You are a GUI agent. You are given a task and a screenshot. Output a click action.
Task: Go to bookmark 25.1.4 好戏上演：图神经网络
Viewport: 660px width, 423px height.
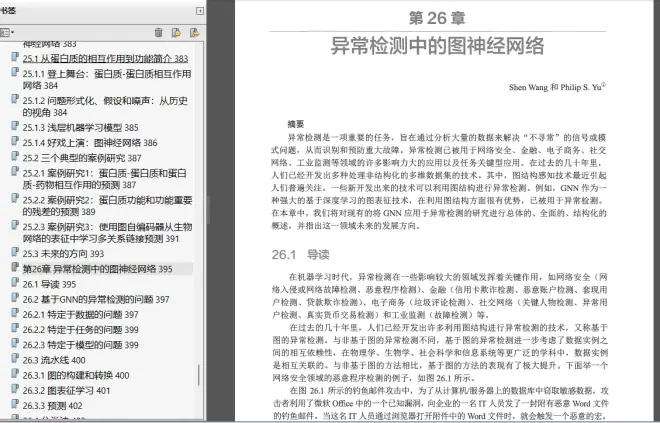(x=90, y=143)
